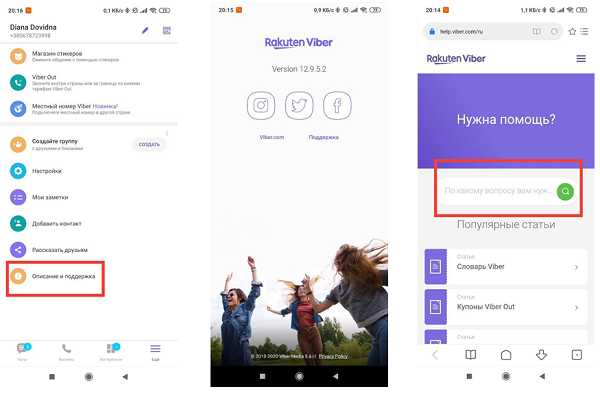Open the Rakuten Viber hamburger menu
Viewport: 600px width, 400px height.
click(581, 59)
